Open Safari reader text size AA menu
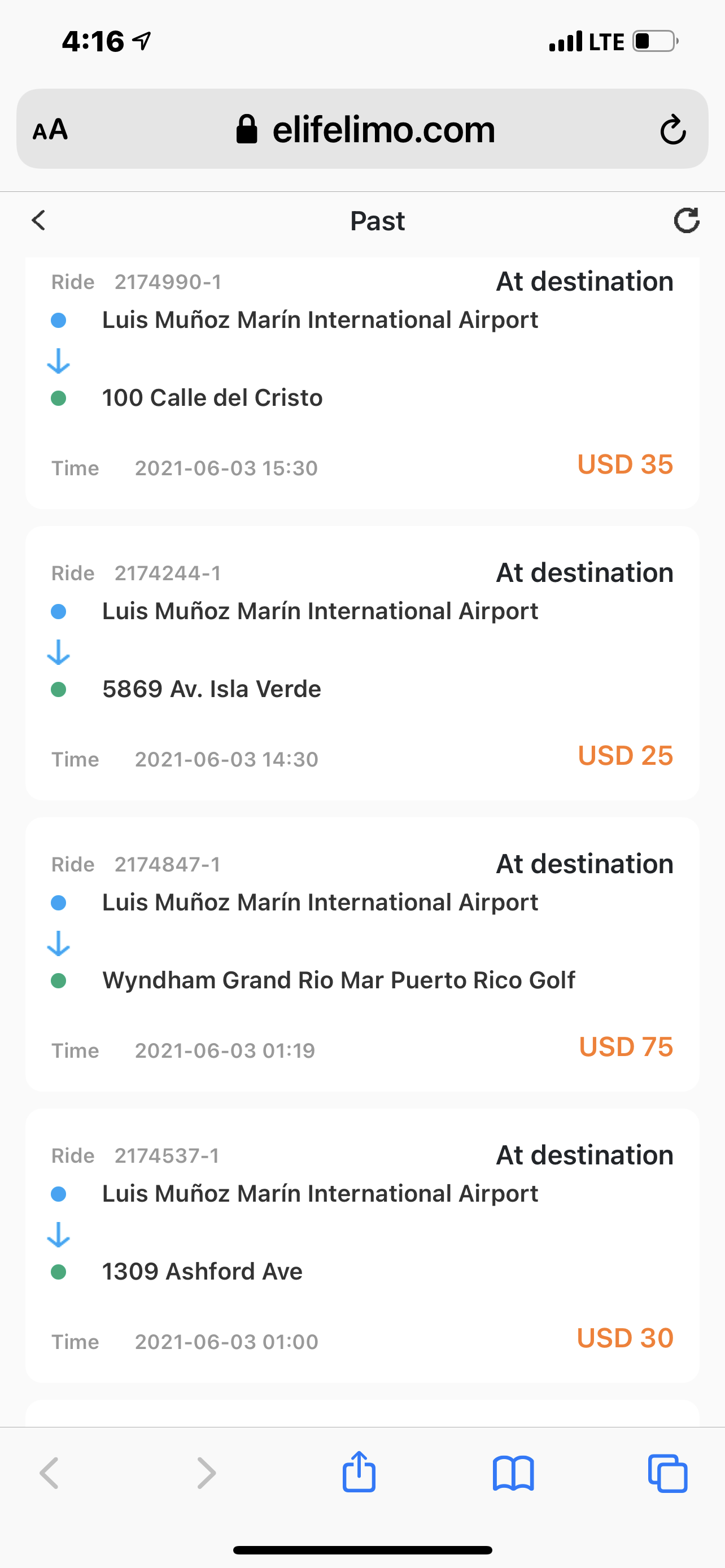725x1568 pixels. (x=50, y=130)
